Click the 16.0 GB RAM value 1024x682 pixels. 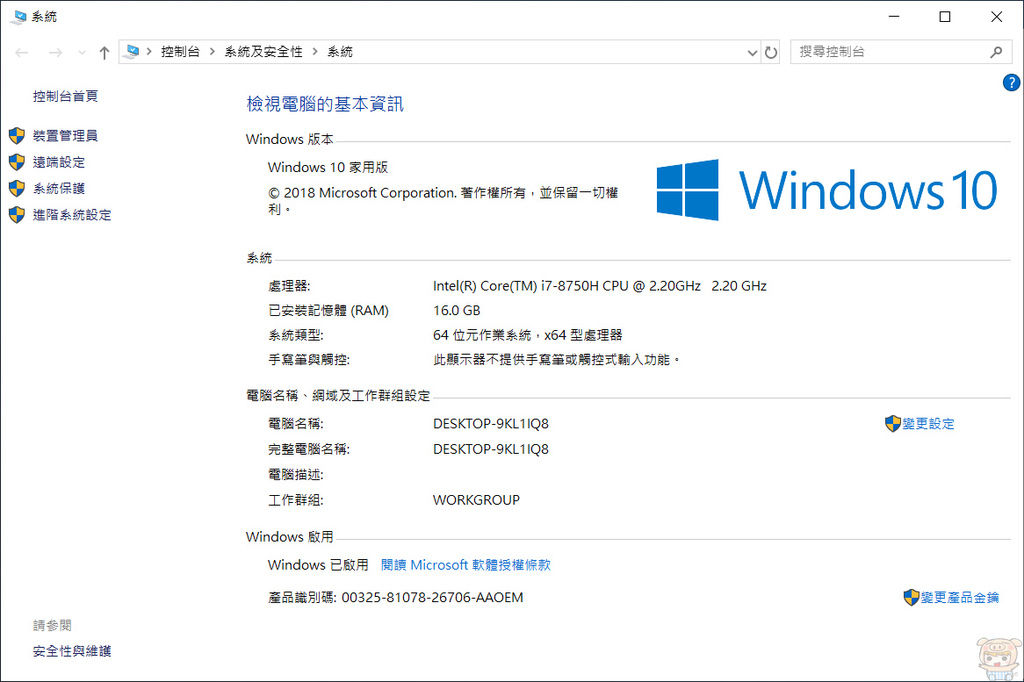tap(456, 311)
